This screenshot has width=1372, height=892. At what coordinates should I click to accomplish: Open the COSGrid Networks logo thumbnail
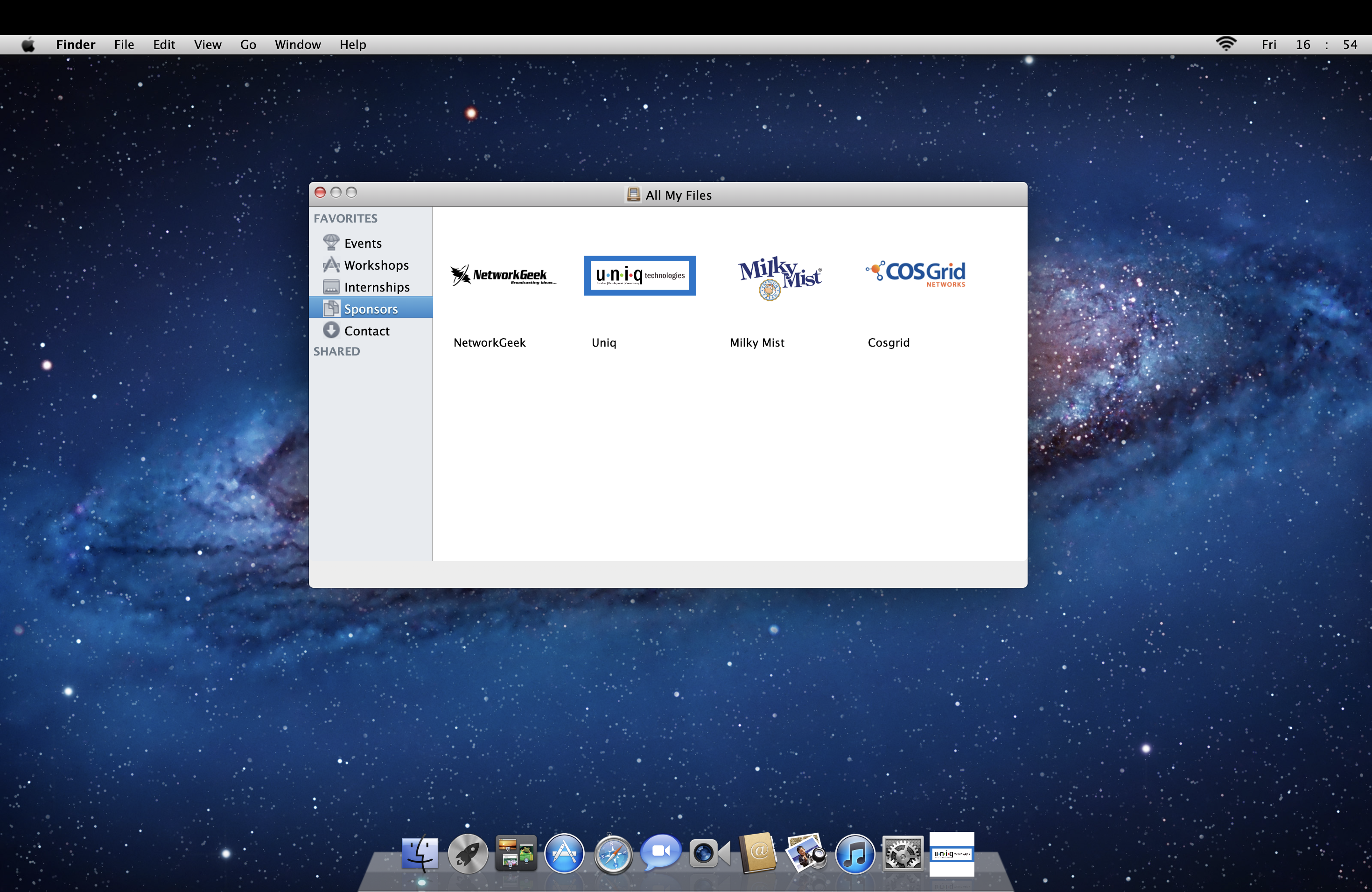point(916,274)
